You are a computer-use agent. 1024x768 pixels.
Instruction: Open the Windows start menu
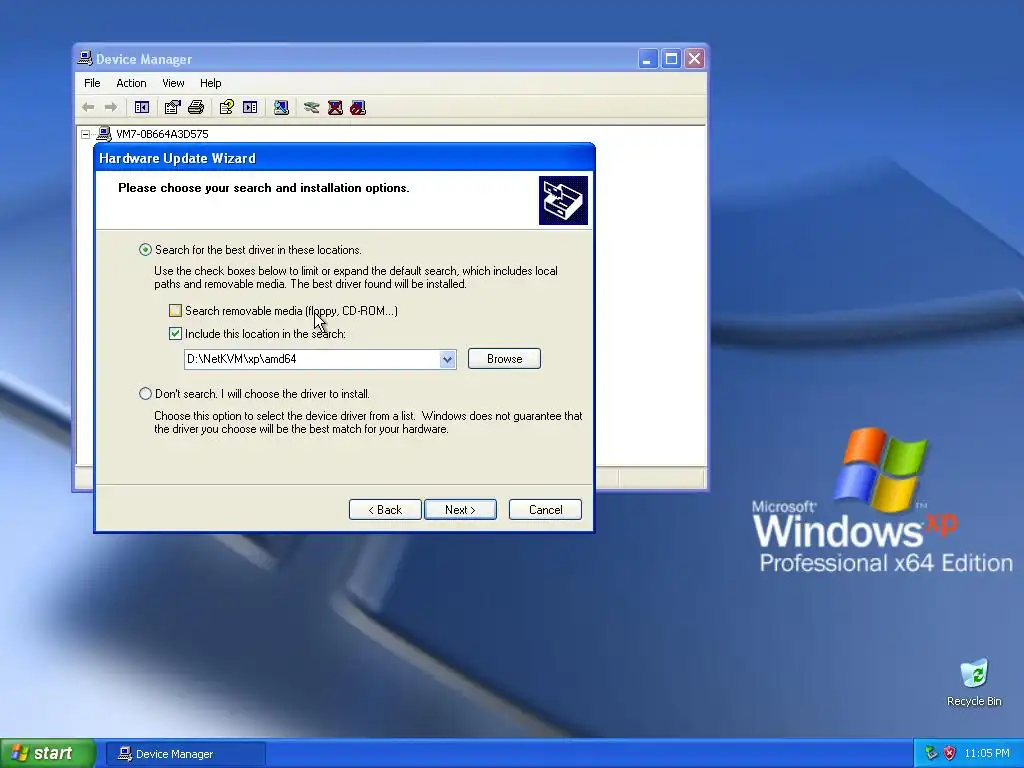click(48, 753)
